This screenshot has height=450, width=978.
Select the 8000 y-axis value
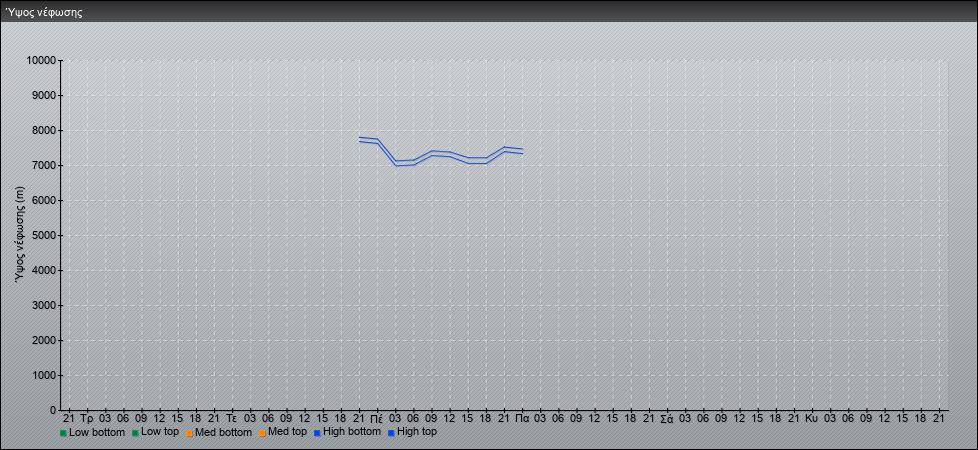click(44, 130)
